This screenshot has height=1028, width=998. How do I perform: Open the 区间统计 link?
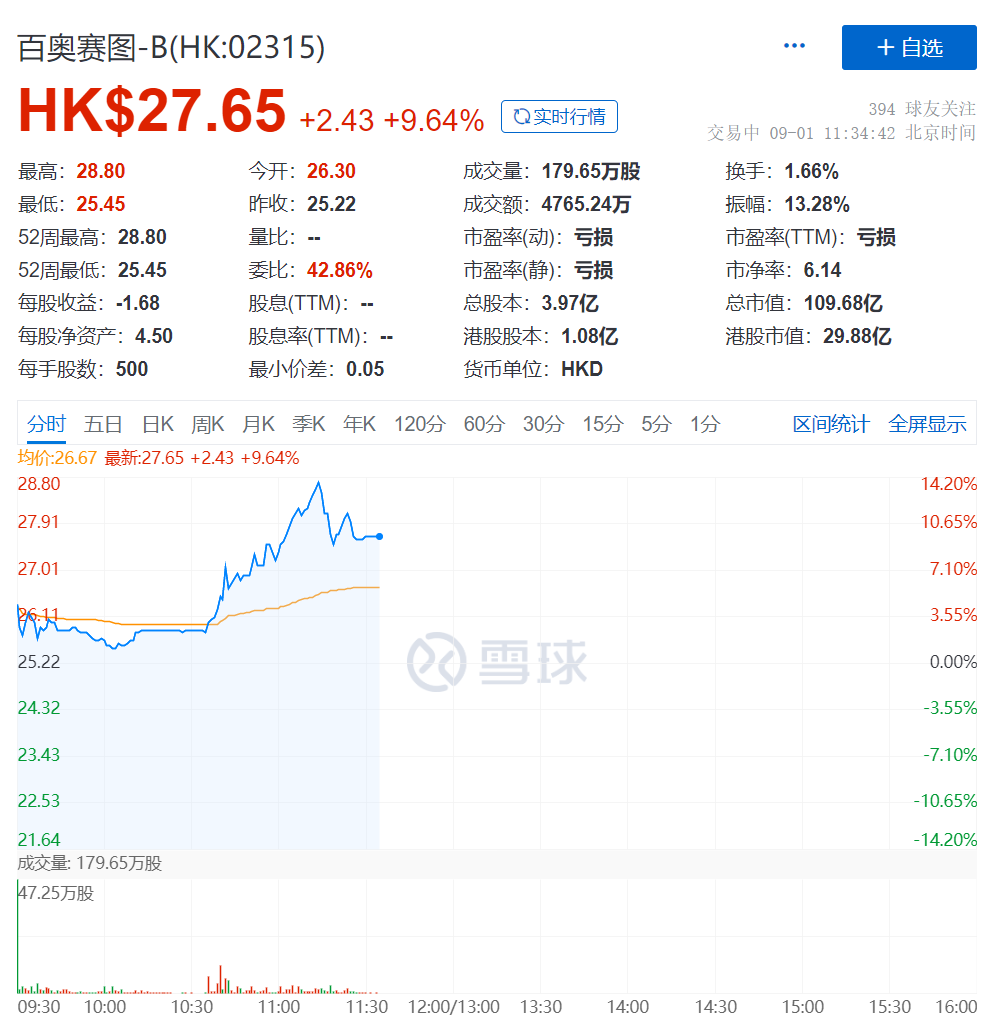coord(831,424)
